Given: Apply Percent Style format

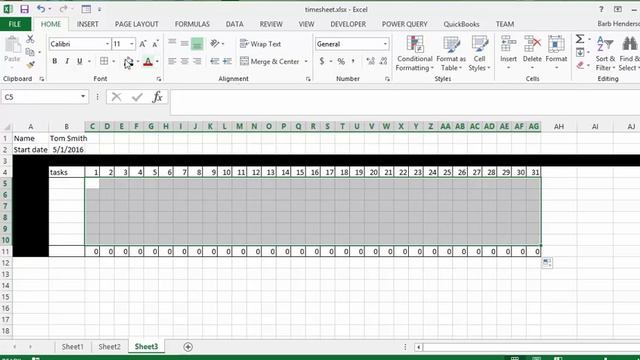Looking at the screenshot, I should [341, 61].
